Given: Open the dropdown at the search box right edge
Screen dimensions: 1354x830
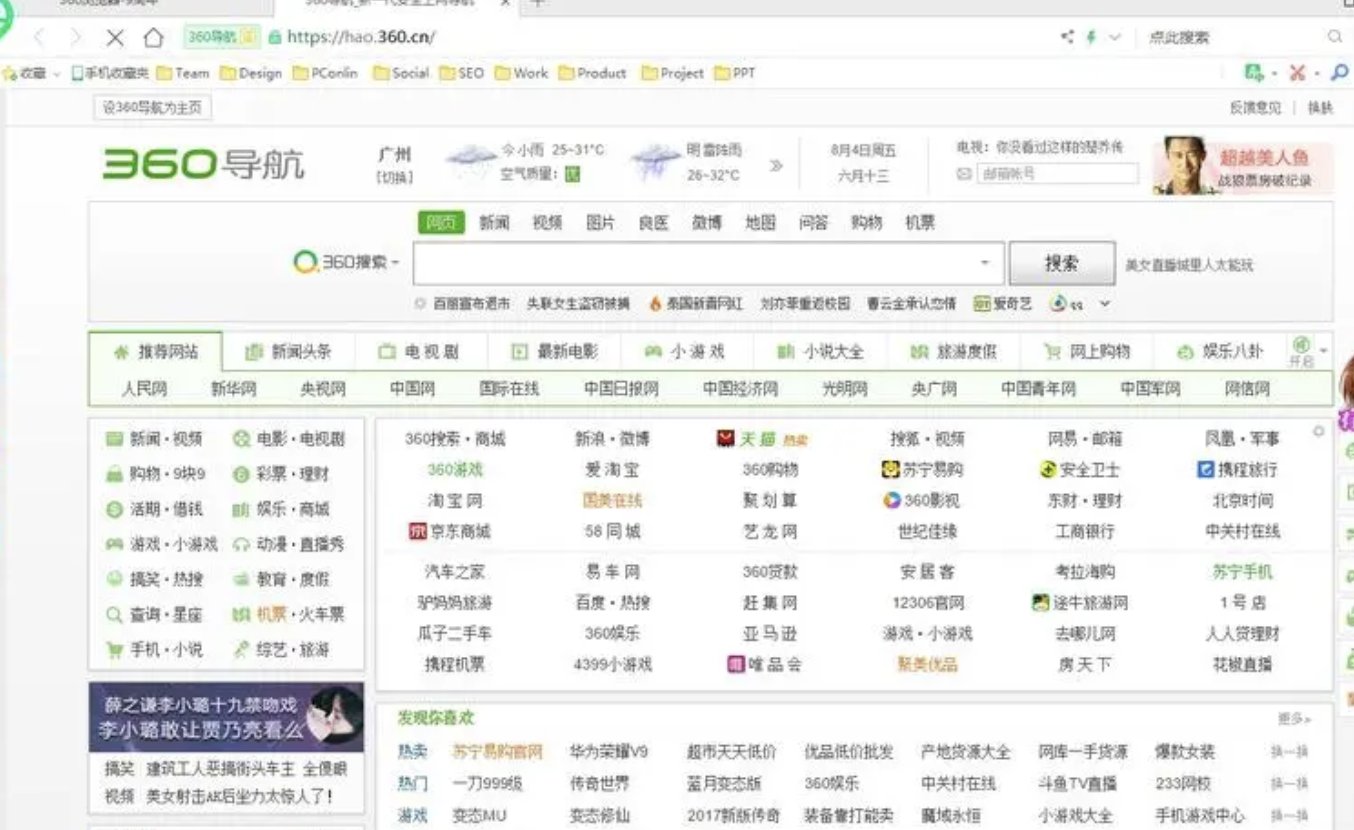Looking at the screenshot, I should coord(984,262).
